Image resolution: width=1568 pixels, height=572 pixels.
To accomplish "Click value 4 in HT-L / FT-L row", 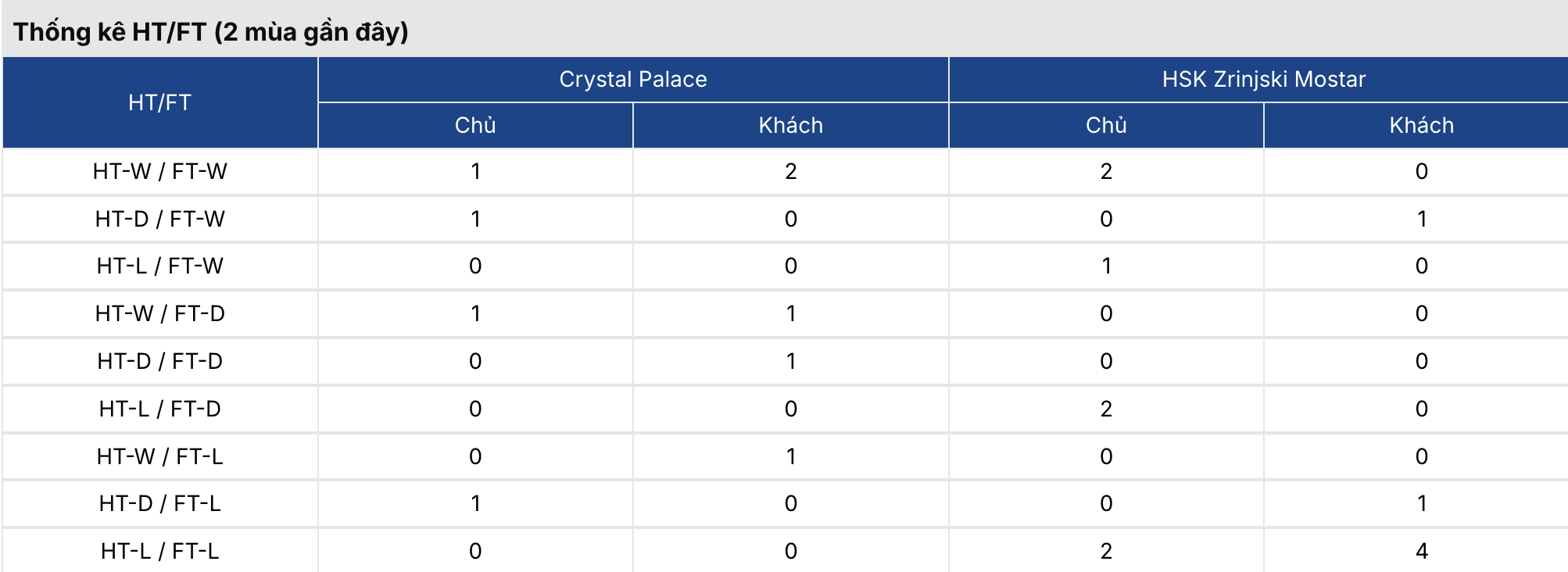I will 1421,551.
